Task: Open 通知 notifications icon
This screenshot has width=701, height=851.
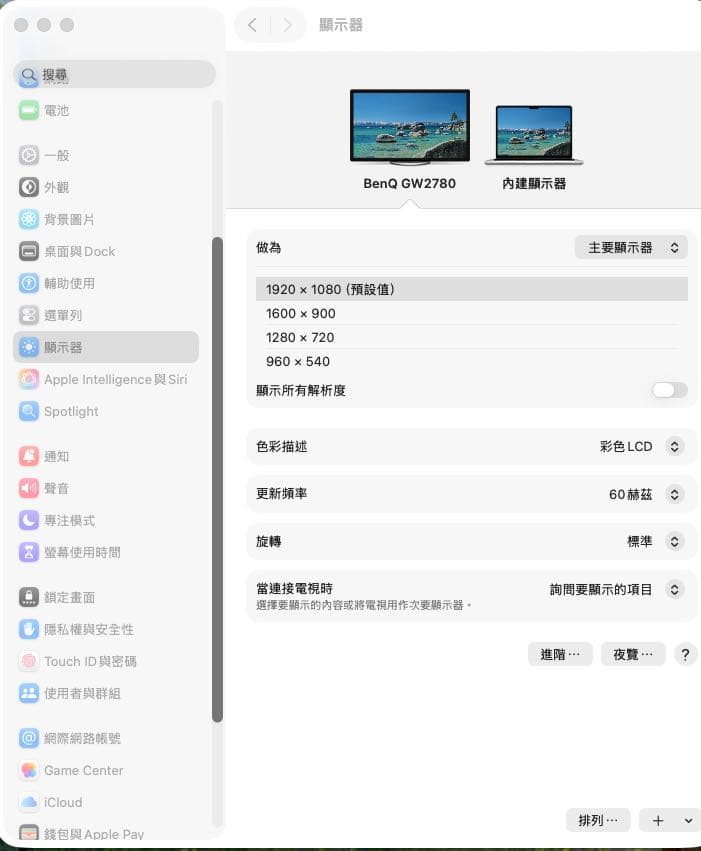Action: tap(29, 456)
